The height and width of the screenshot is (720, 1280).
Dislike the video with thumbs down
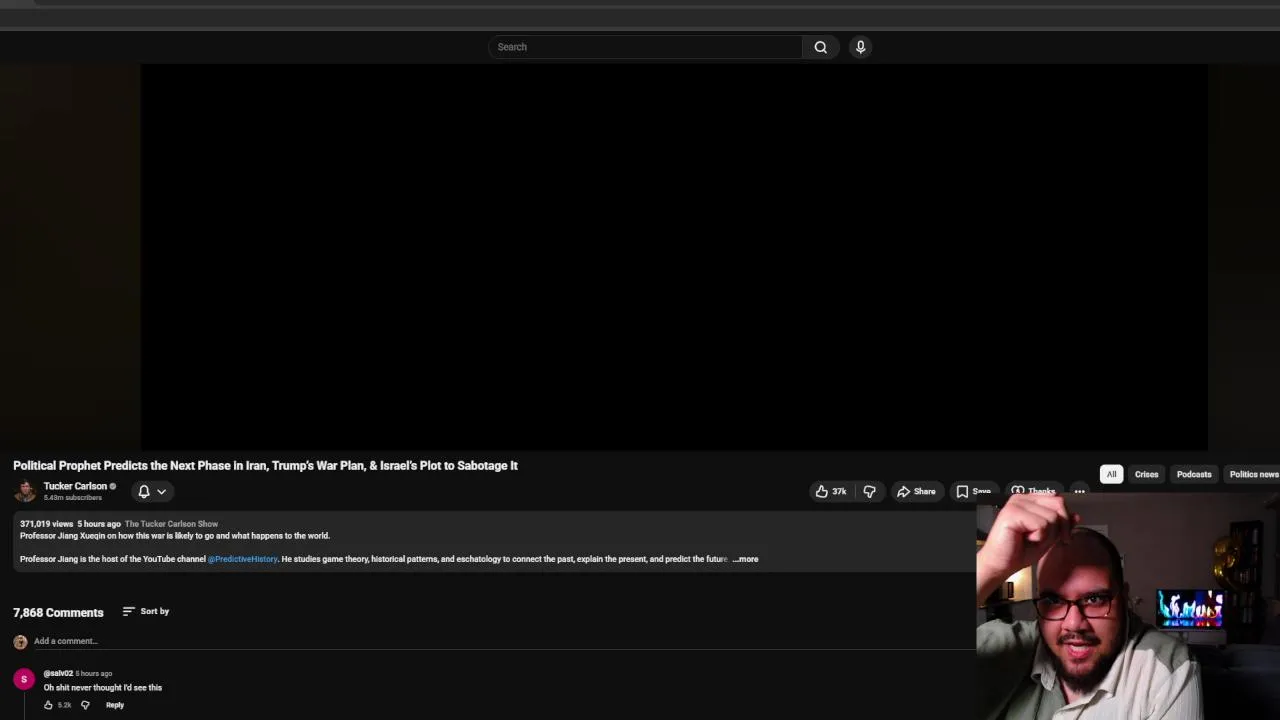pyautogui.click(x=869, y=491)
